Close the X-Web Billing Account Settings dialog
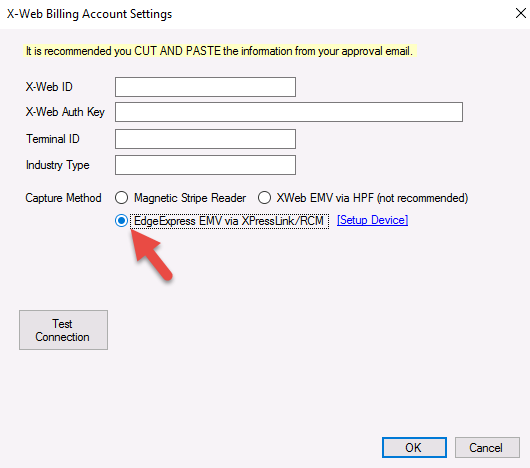Screen dimensions: 530x468 coord(521,14)
